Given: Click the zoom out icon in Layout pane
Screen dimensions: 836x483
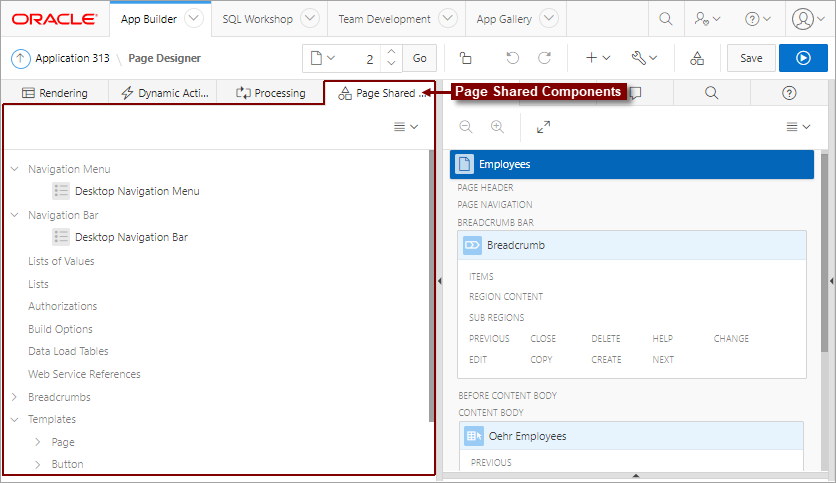Looking at the screenshot, I should point(465,127).
